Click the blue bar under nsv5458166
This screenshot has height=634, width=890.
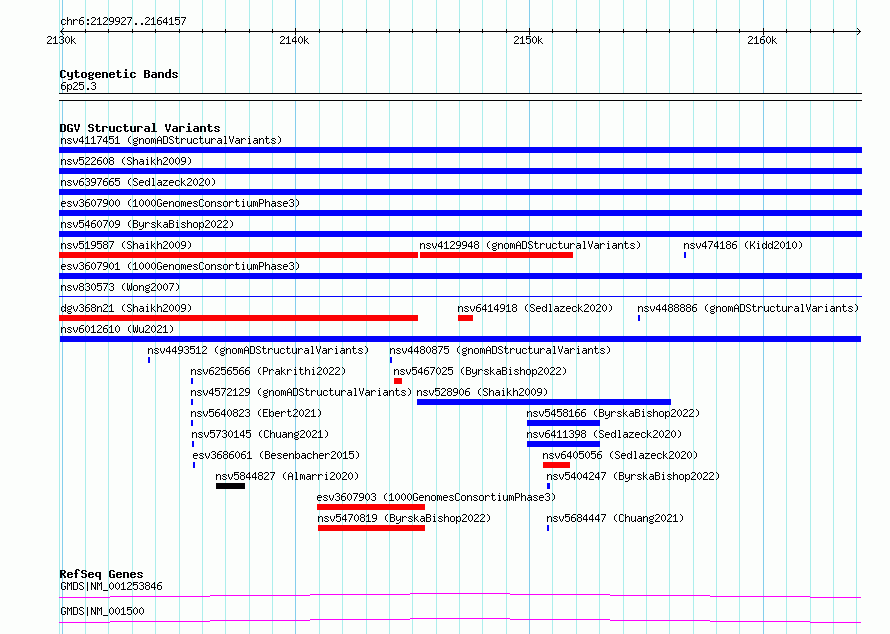pos(563,423)
